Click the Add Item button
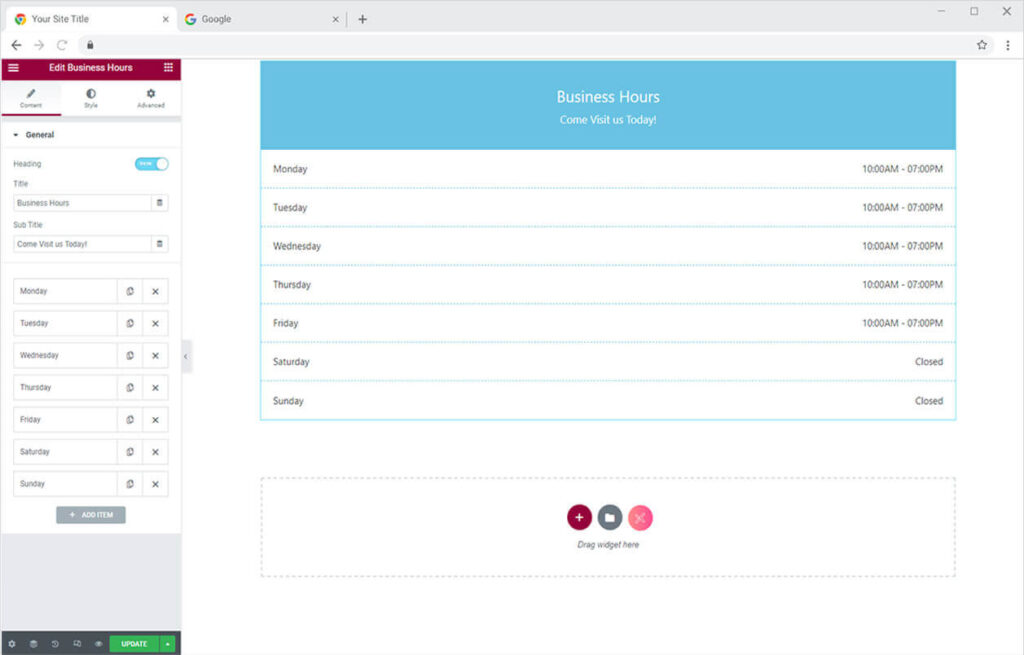The image size is (1024, 655). click(91, 515)
